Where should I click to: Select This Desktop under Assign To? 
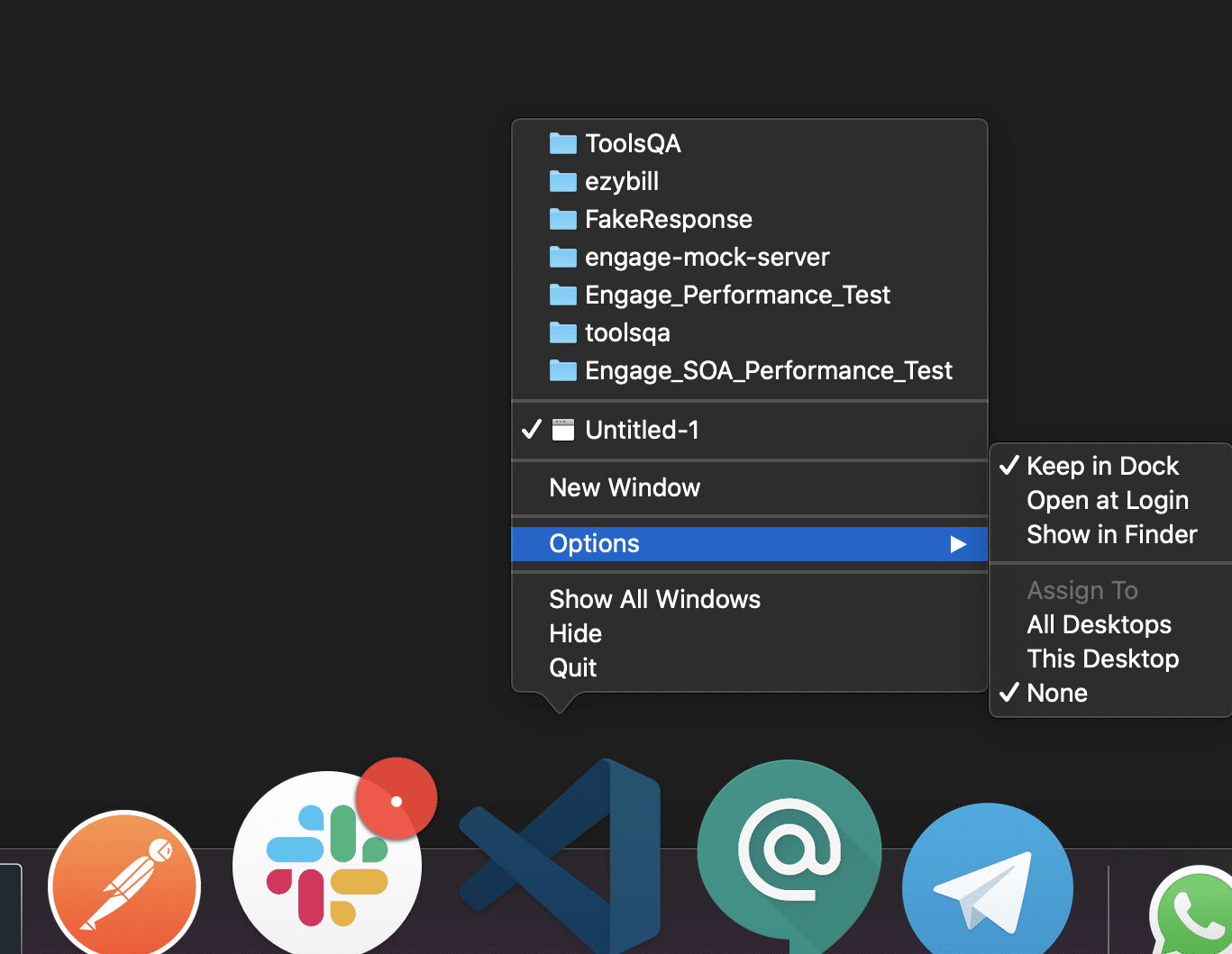coord(1103,659)
